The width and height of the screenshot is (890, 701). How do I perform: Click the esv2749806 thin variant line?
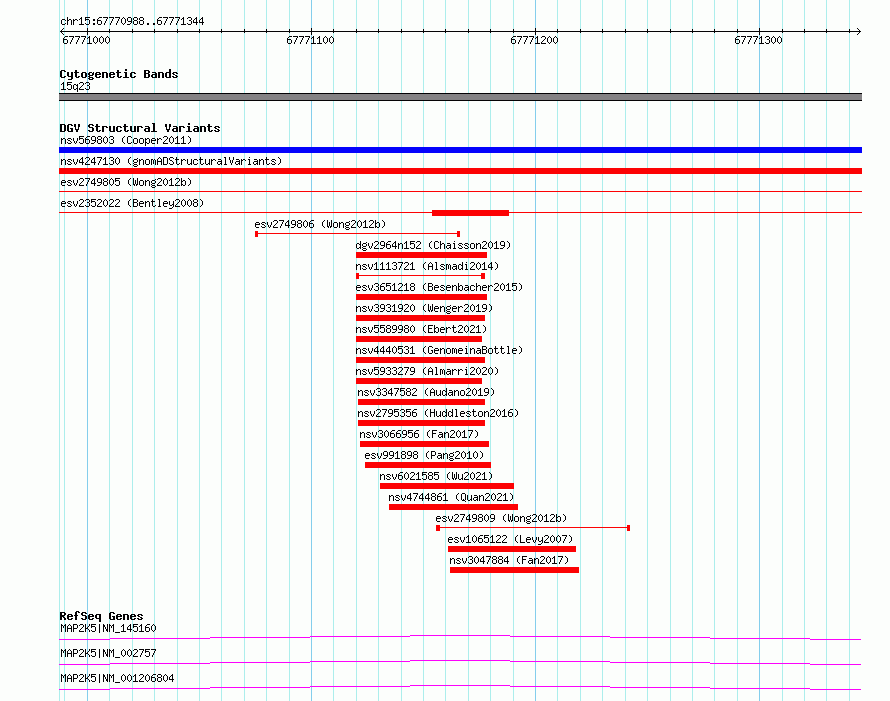pos(358,234)
